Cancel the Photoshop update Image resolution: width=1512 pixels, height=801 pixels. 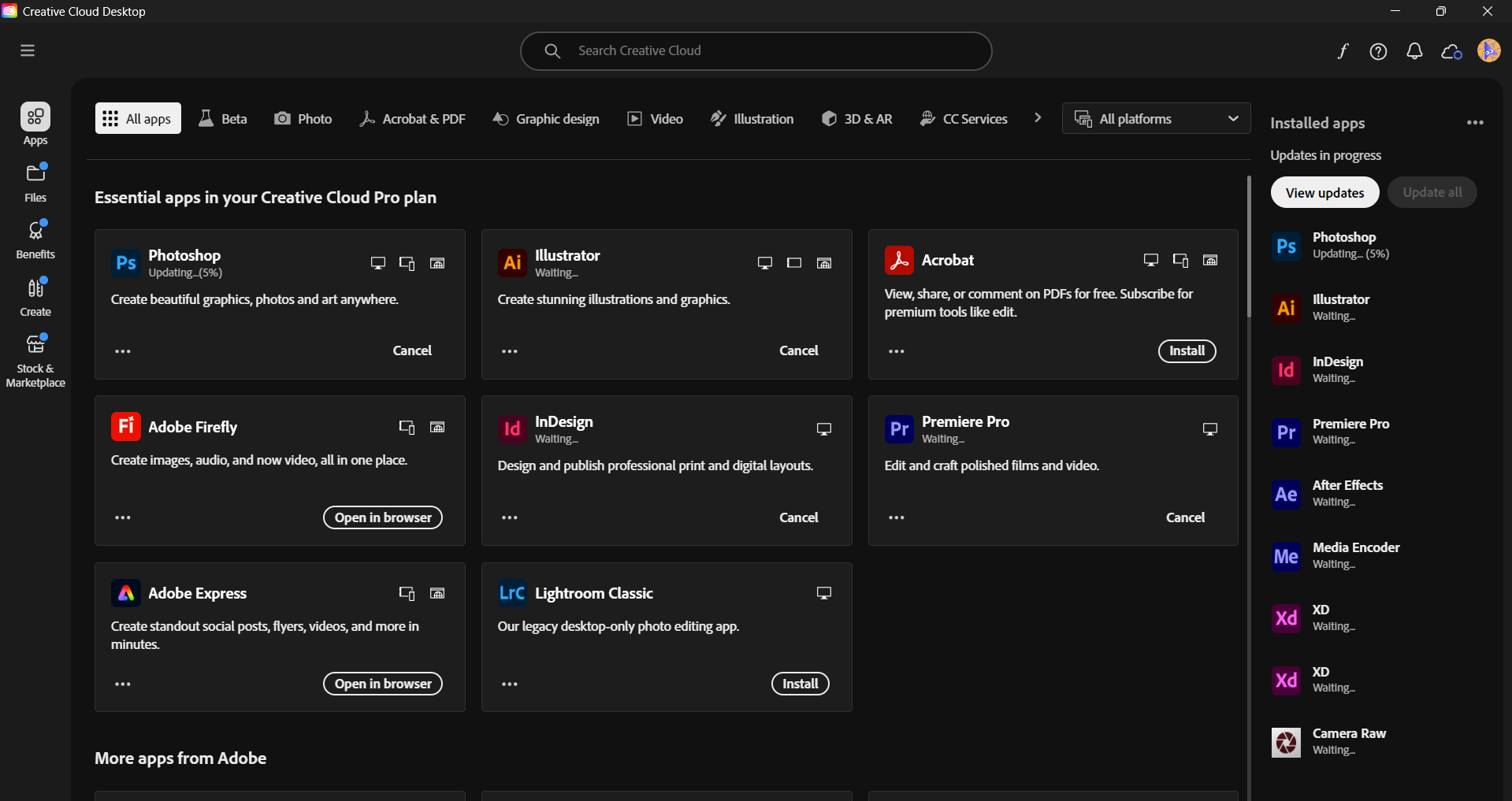pyautogui.click(x=412, y=350)
